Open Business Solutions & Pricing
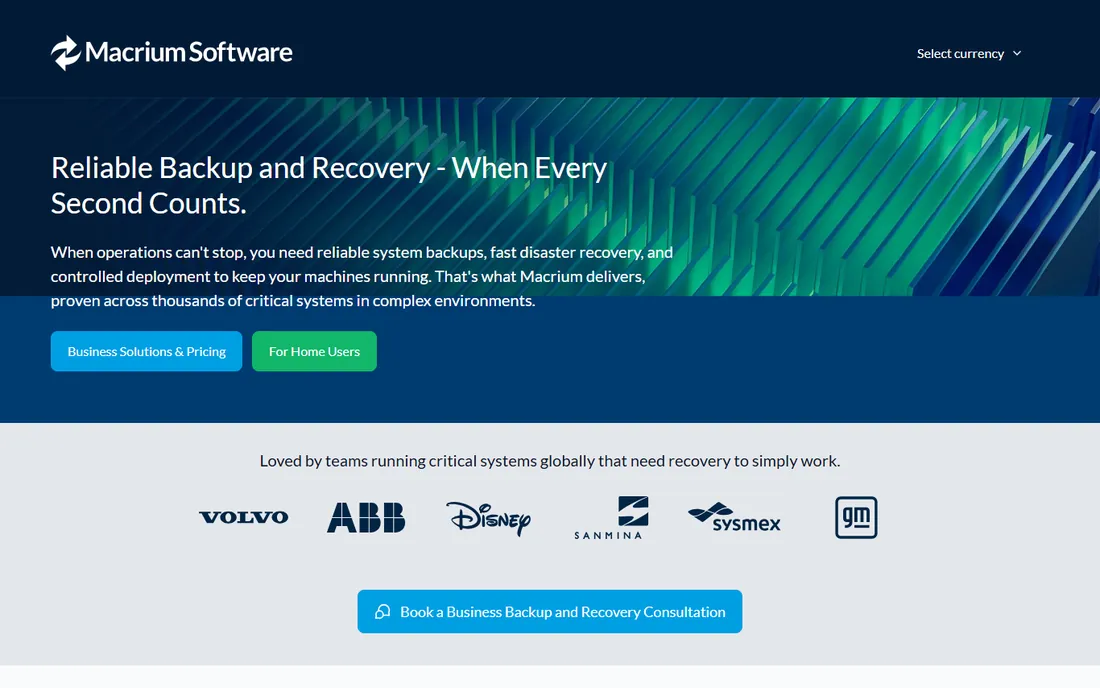This screenshot has width=1100, height=688. pos(146,351)
